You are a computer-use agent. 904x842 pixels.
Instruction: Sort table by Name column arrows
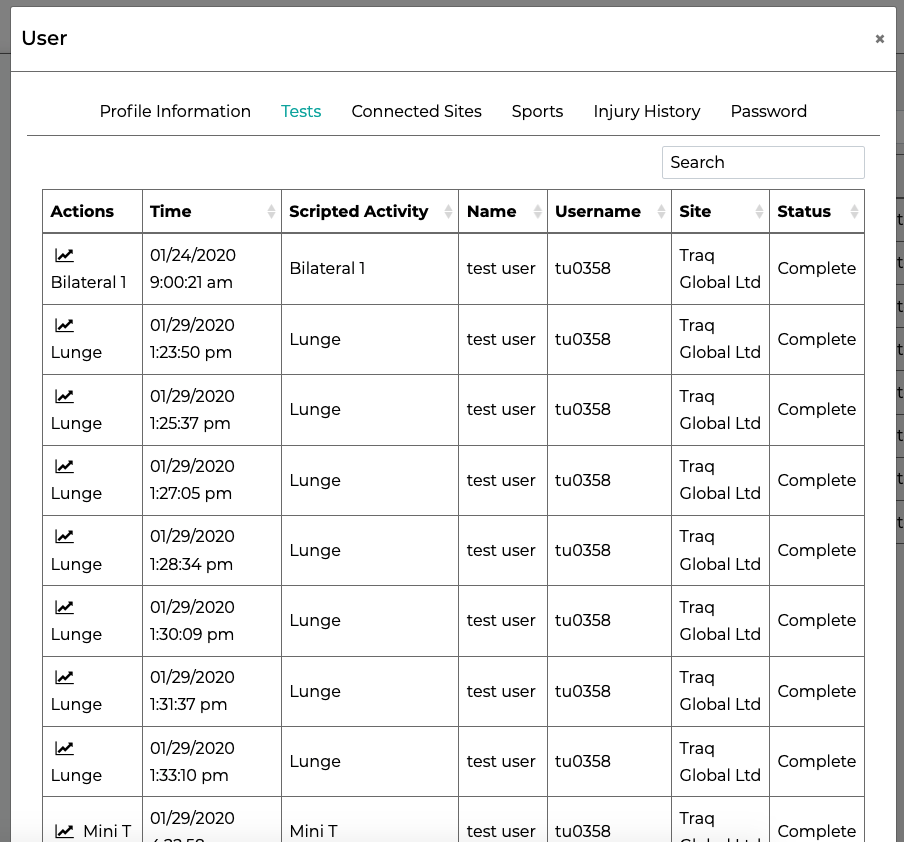[x=537, y=212]
